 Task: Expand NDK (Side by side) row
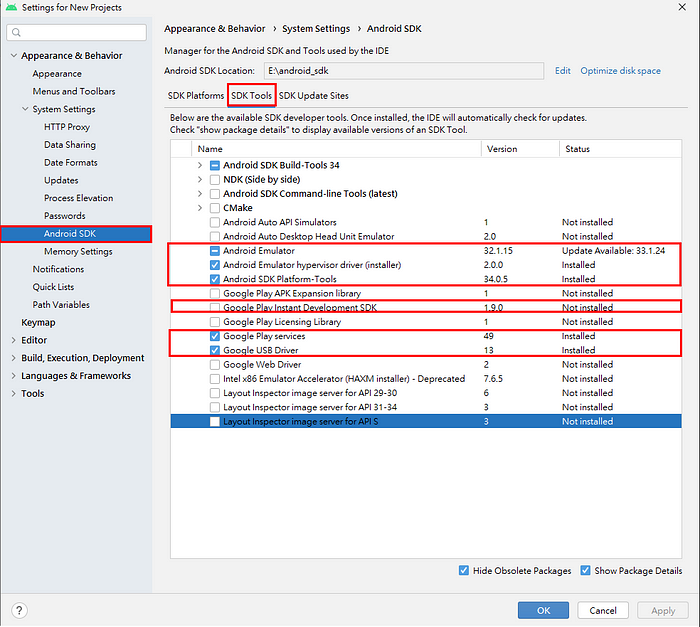click(200, 180)
